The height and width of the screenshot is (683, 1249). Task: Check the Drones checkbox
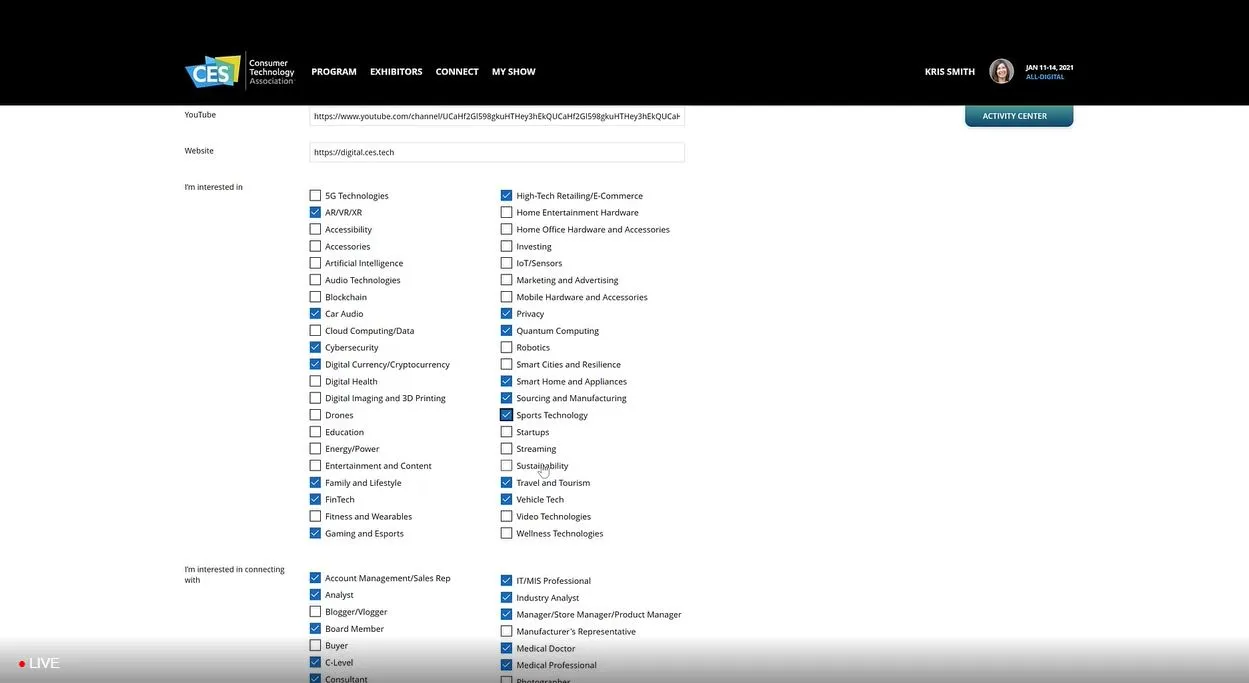tap(315, 415)
